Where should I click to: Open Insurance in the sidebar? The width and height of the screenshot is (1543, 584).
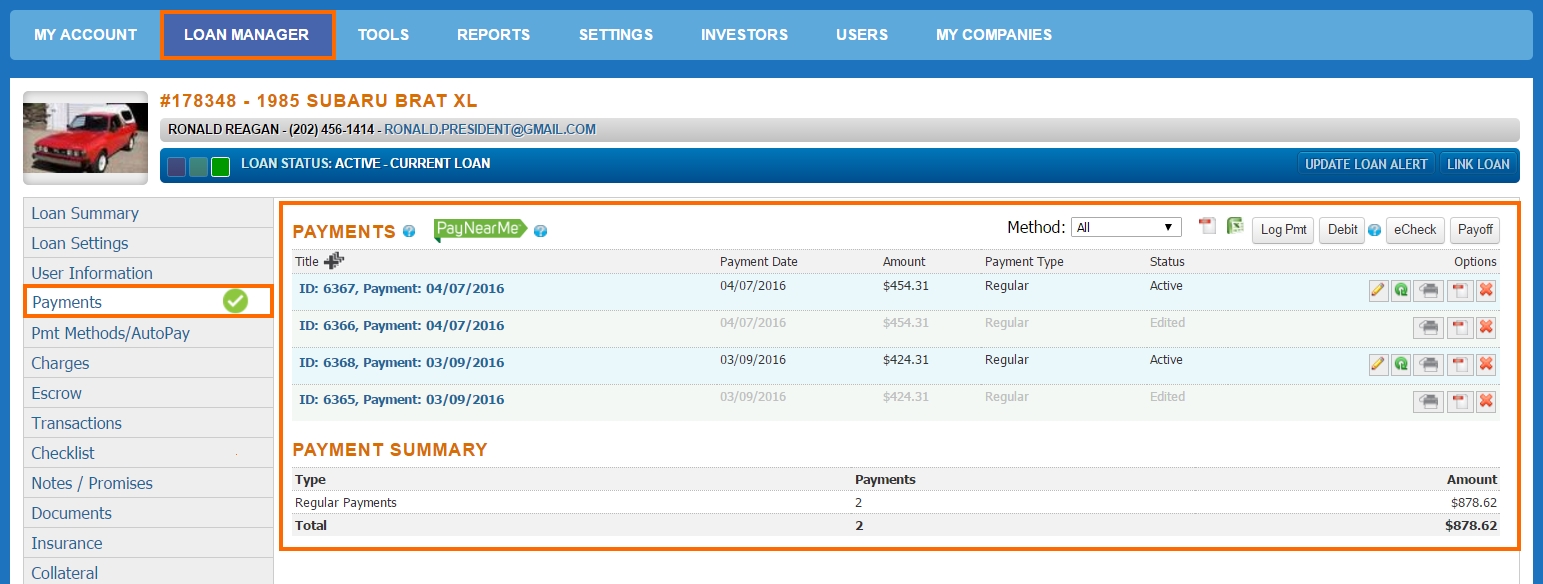(x=148, y=543)
